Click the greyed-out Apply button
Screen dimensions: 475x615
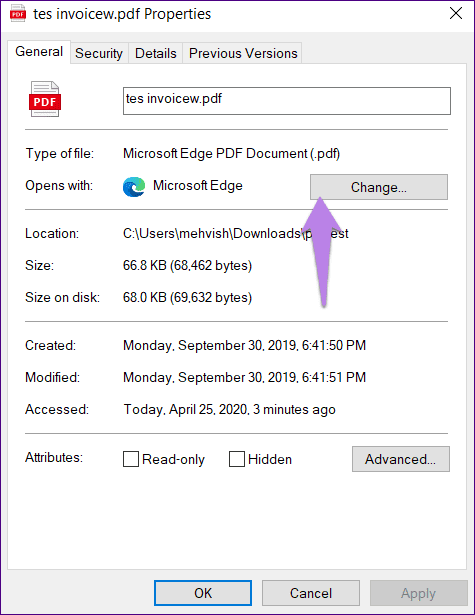tap(419, 593)
